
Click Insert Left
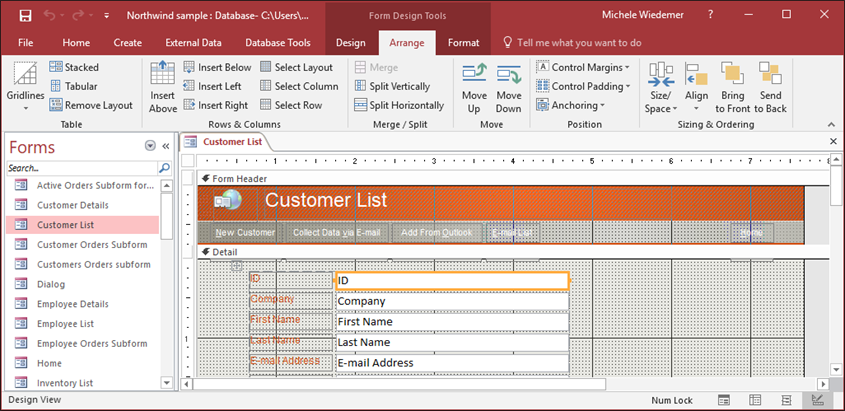pos(212,86)
